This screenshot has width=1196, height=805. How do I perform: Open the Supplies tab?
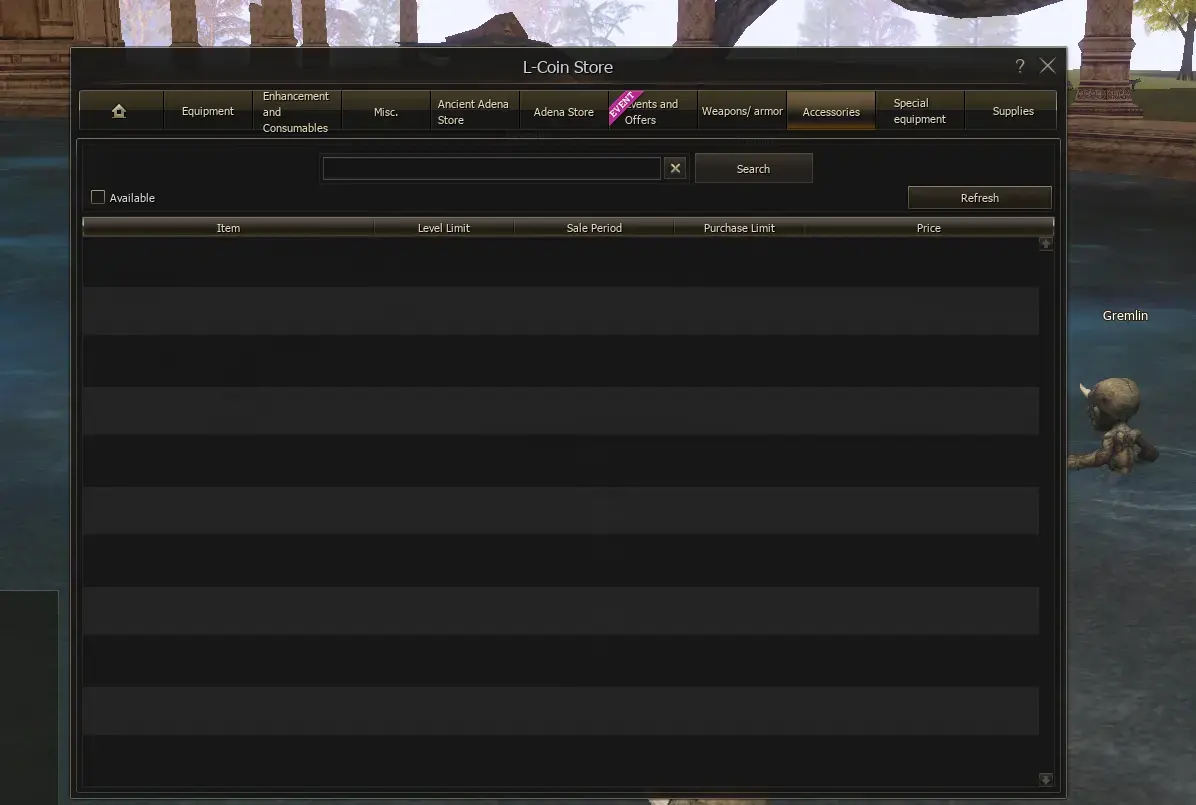pyautogui.click(x=1012, y=111)
